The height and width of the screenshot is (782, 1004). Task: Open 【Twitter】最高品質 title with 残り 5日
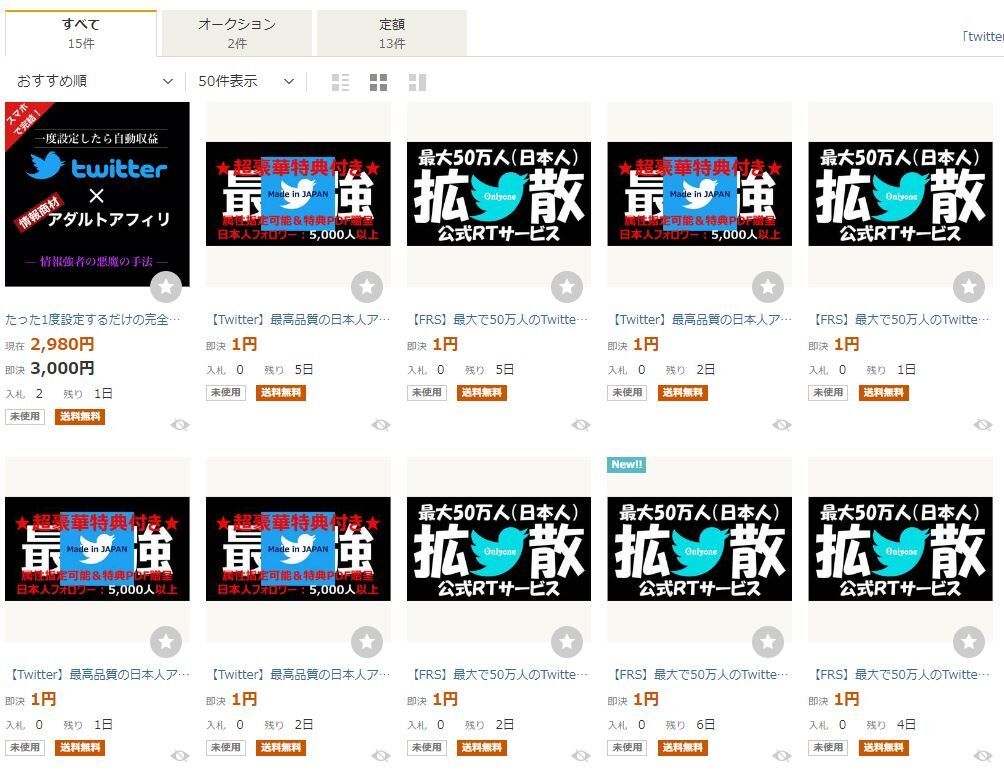(x=298, y=319)
